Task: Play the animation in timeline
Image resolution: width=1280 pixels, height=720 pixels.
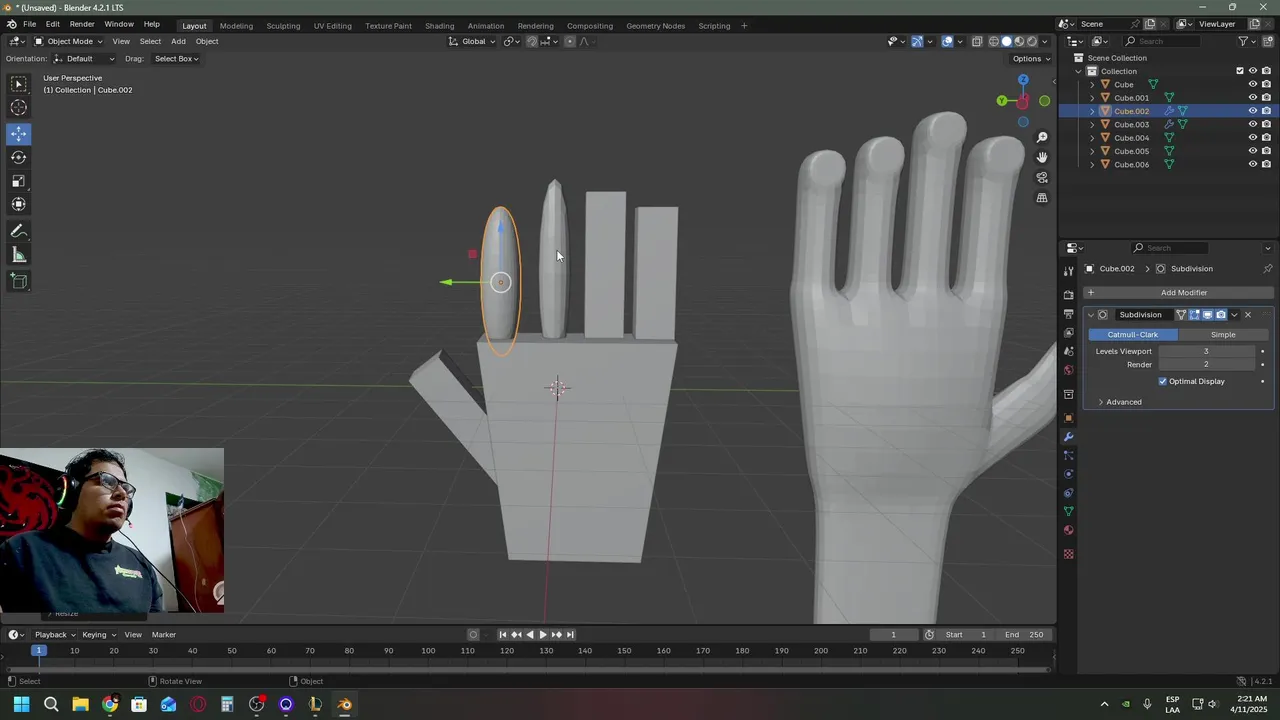Action: pyautogui.click(x=543, y=635)
